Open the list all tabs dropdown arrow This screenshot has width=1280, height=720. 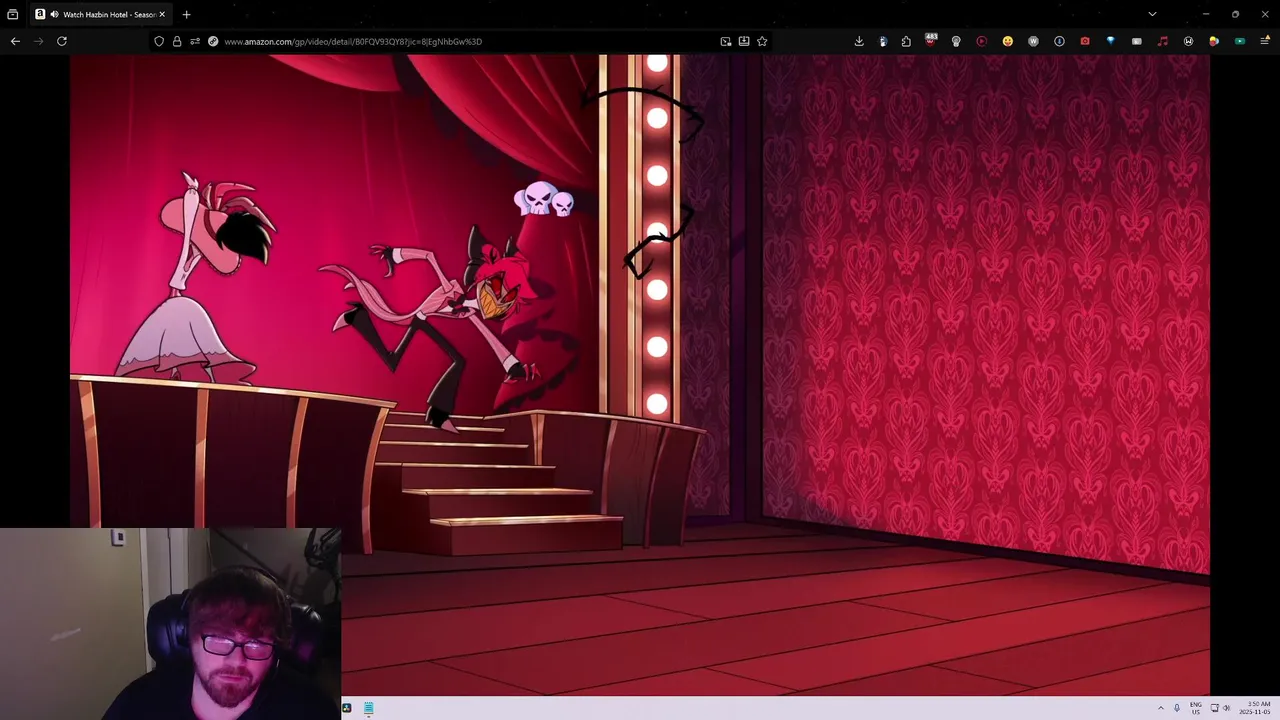[x=1152, y=14]
